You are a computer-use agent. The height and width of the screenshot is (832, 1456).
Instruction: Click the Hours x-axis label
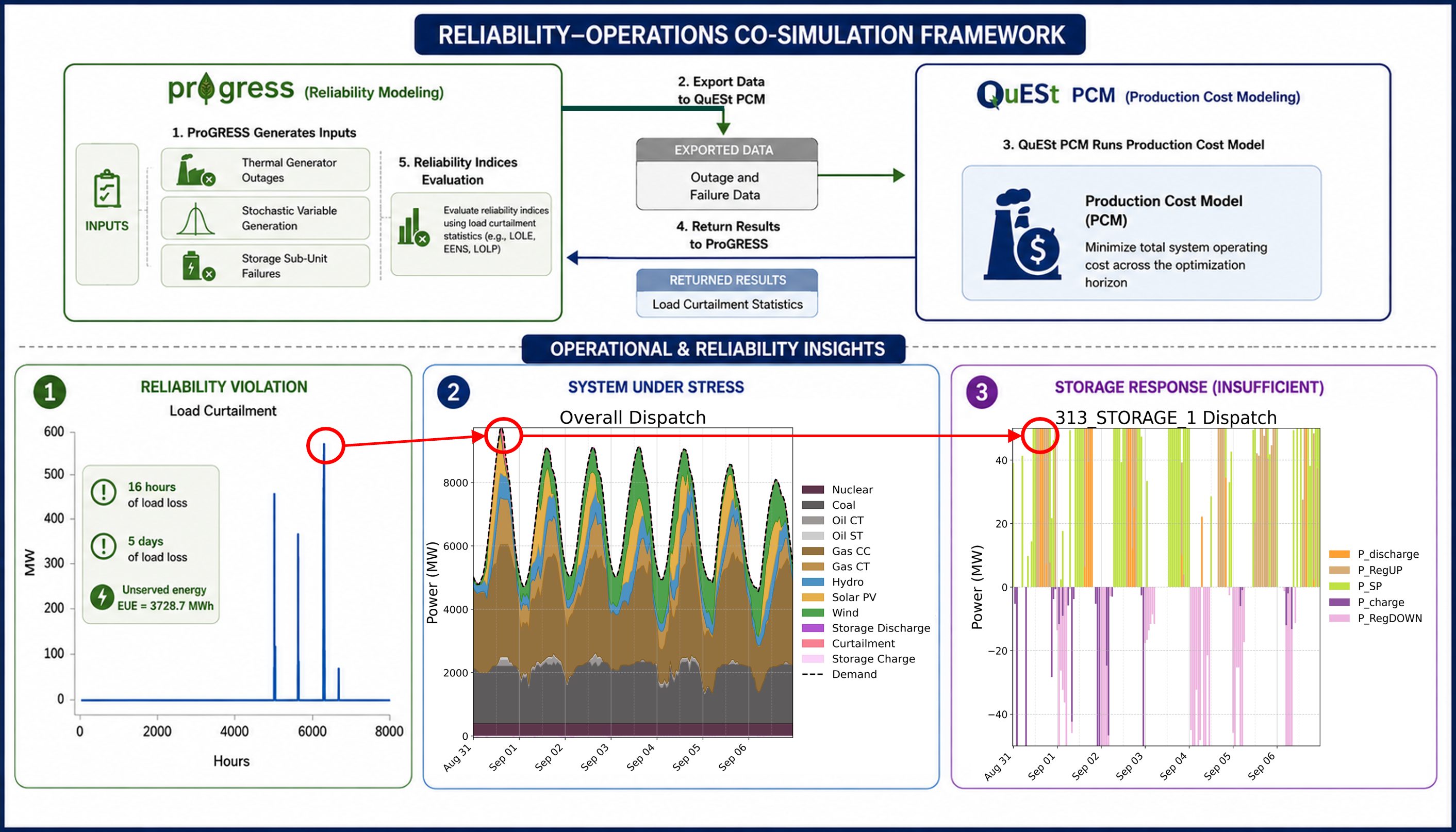[x=231, y=761]
